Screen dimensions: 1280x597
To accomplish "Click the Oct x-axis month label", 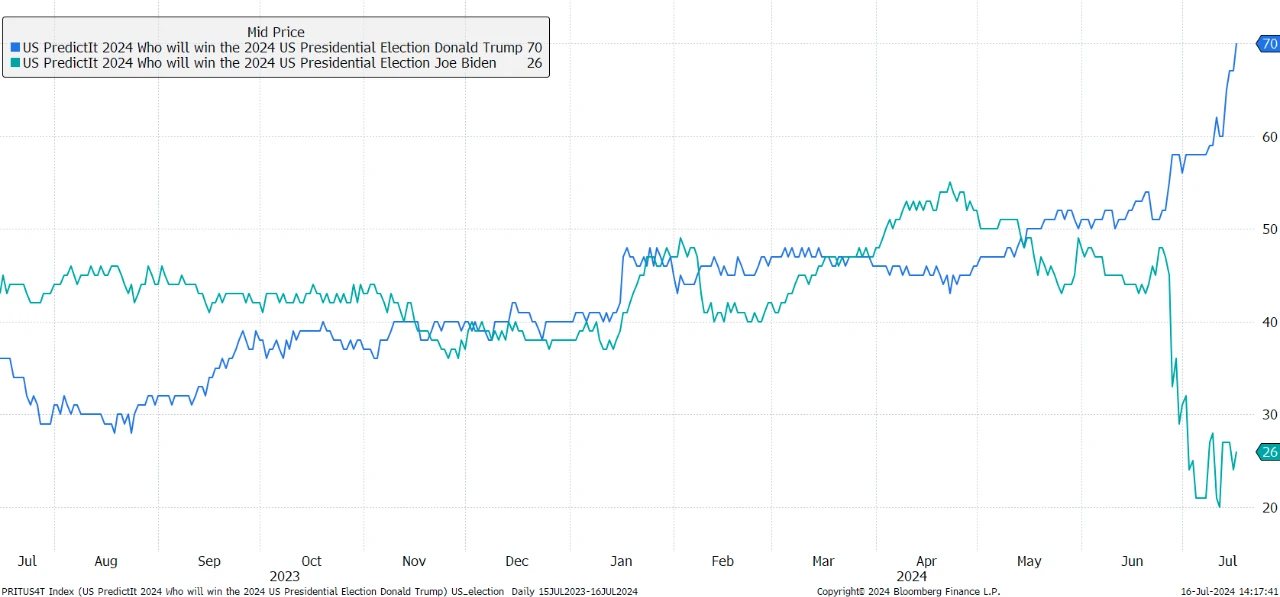I will (311, 561).
